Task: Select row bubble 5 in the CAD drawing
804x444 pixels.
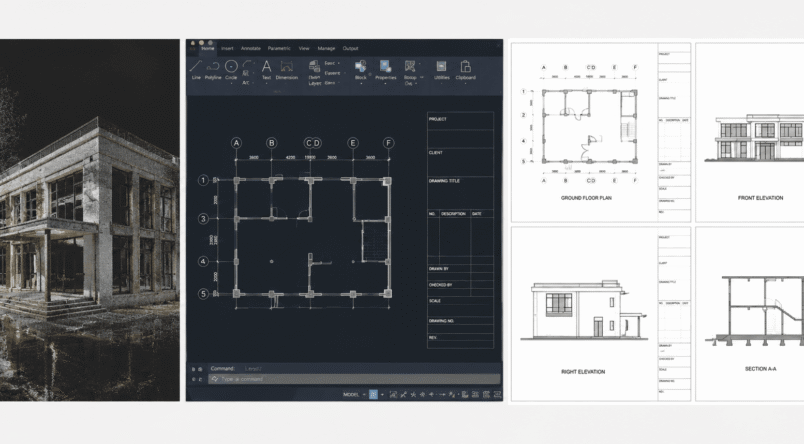Action: [203, 294]
